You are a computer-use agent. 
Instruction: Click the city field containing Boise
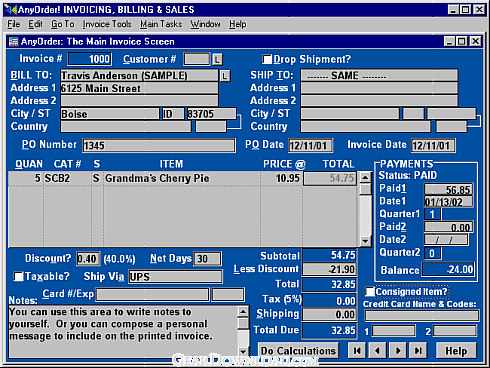tap(110, 114)
